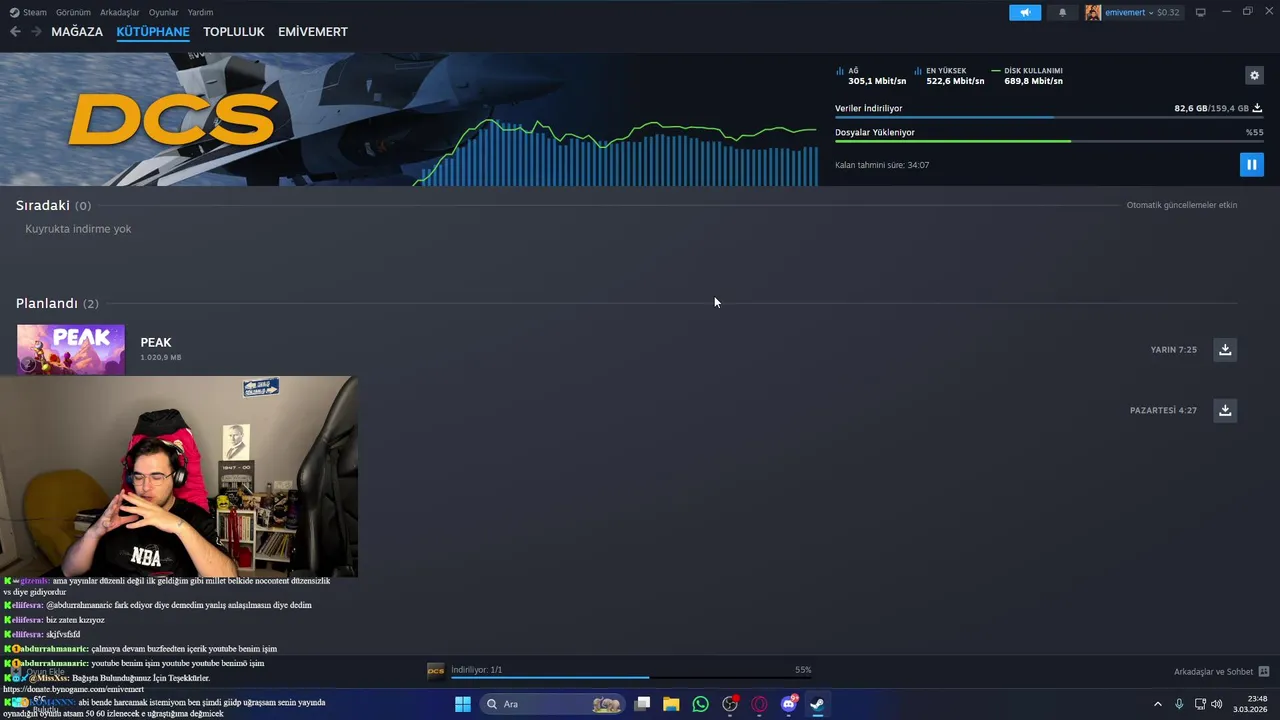The image size is (1280, 720).
Task: Click the emivemert profile avatar
Action: 1093,12
